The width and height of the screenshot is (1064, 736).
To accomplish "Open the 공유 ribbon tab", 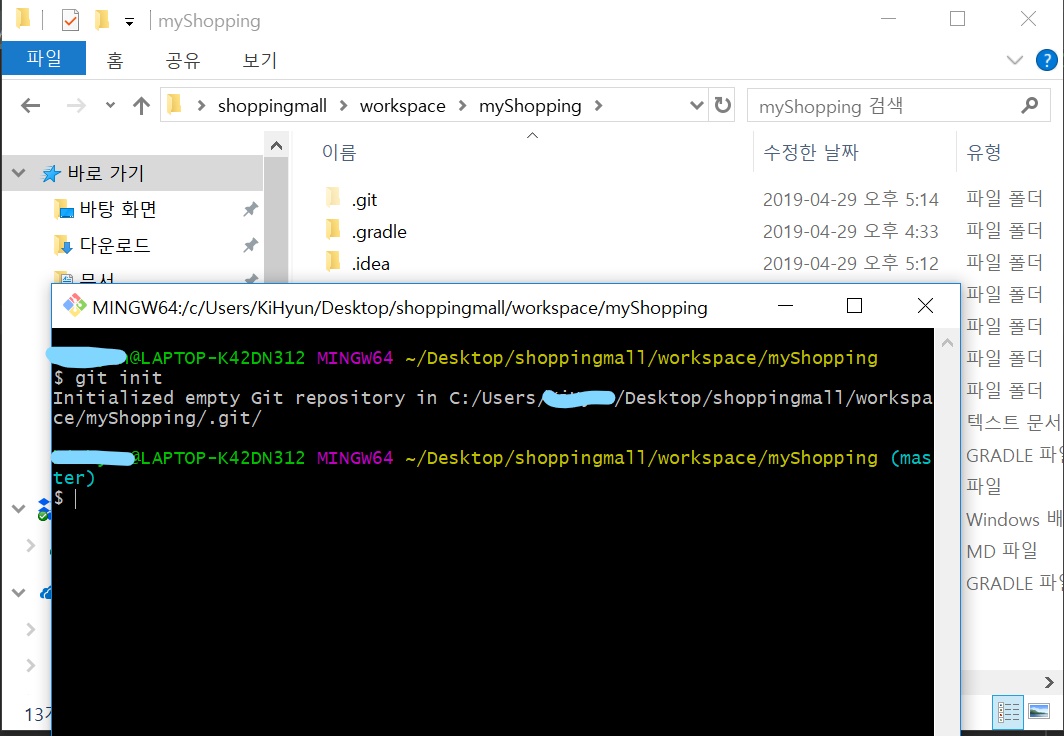I will [x=183, y=60].
